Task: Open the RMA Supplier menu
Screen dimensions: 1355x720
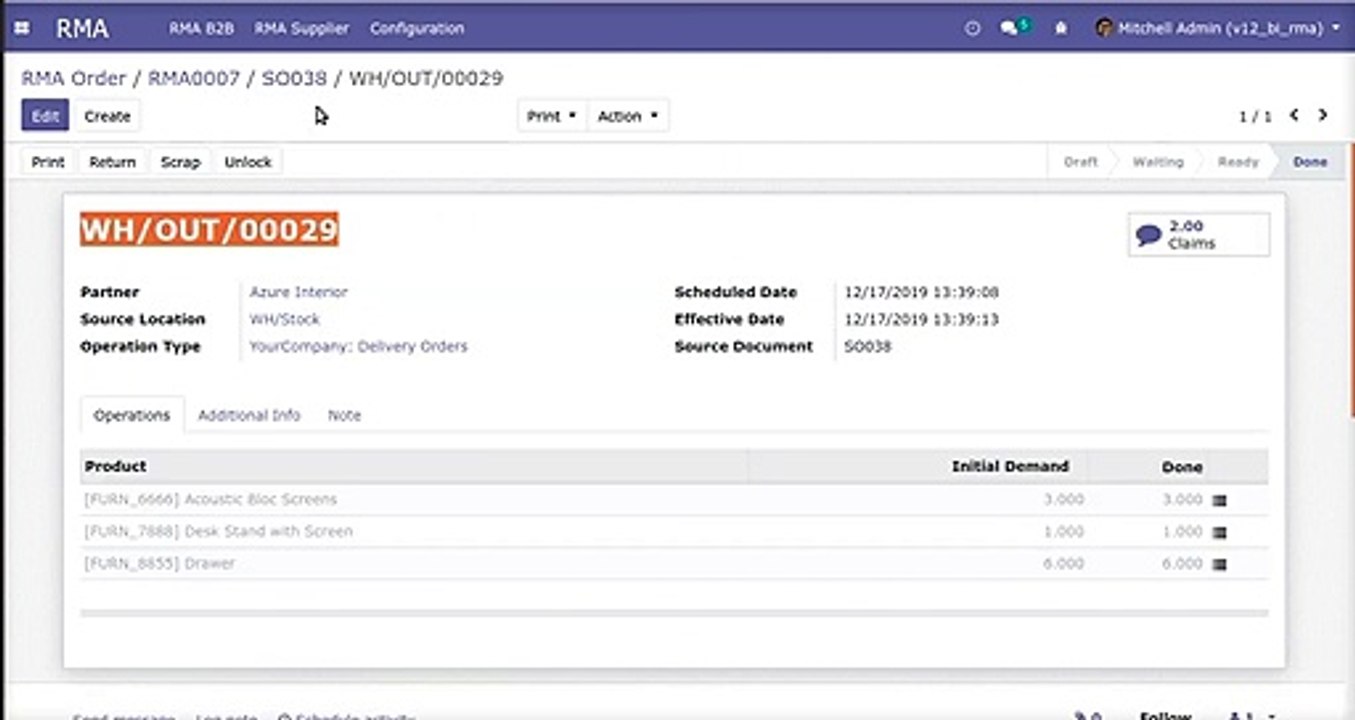Action: pyautogui.click(x=302, y=29)
